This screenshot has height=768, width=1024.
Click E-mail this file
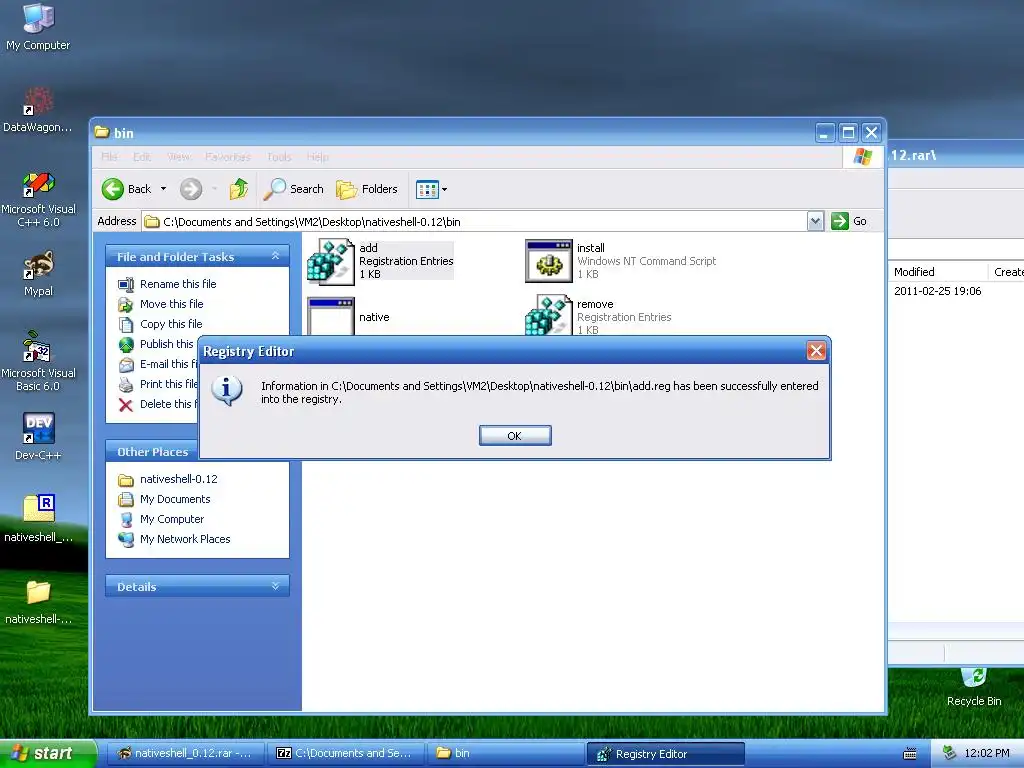tap(157, 364)
